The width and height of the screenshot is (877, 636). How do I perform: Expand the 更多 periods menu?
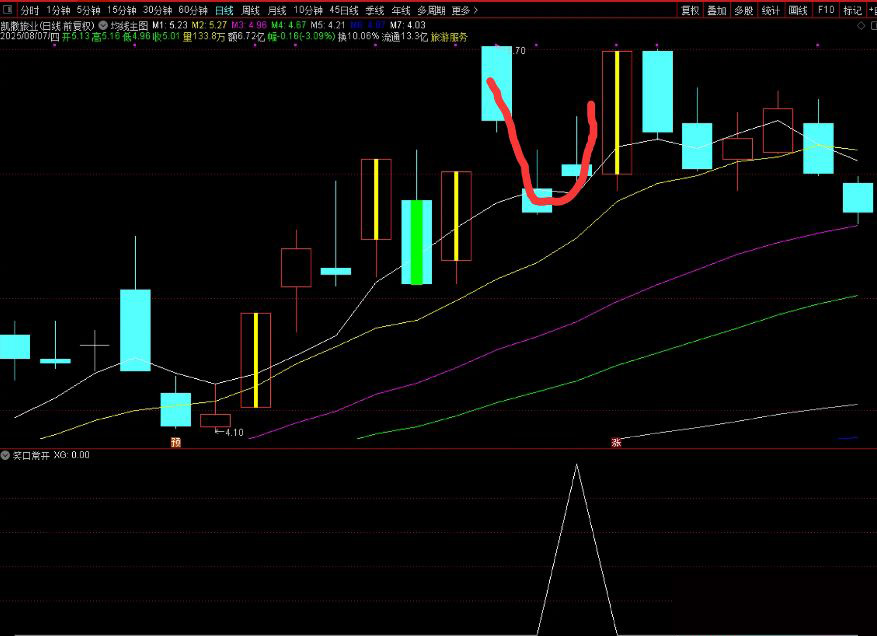click(463, 10)
